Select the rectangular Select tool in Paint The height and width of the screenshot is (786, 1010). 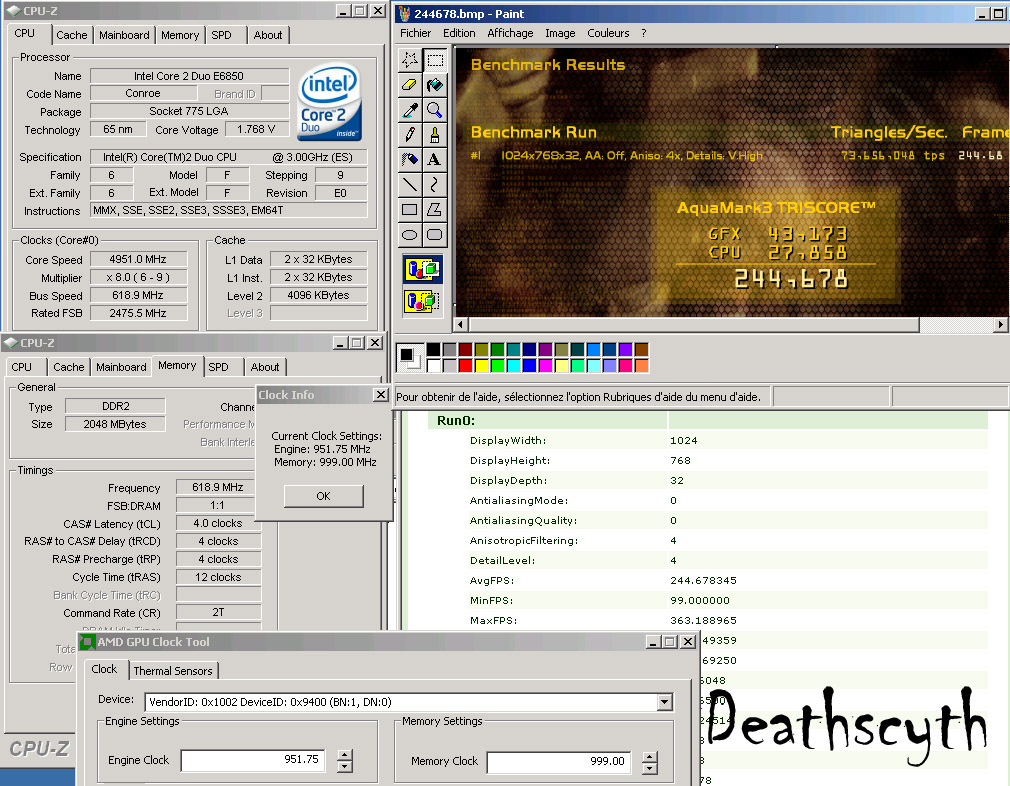click(435, 61)
